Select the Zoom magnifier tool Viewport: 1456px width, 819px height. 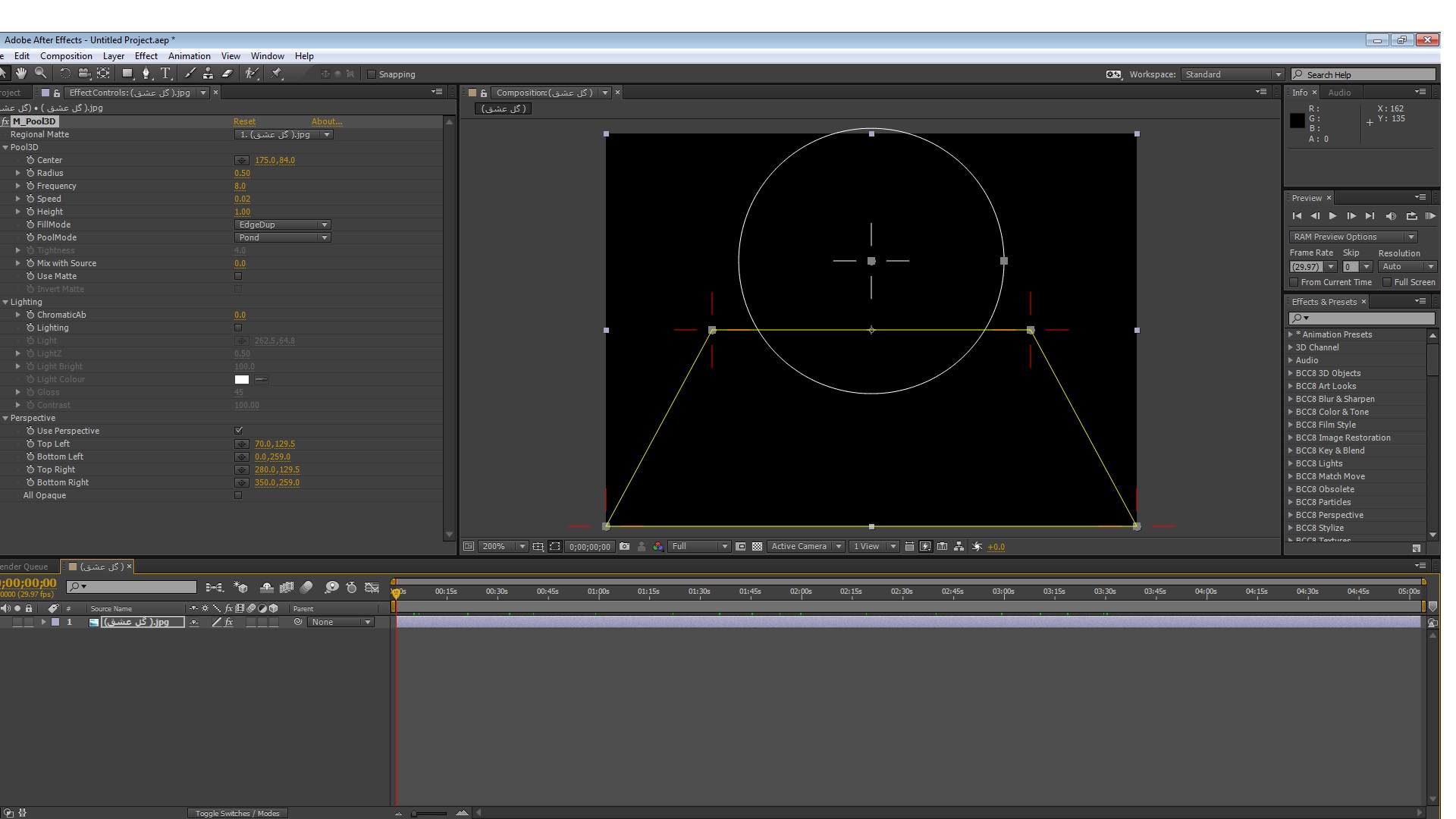41,73
